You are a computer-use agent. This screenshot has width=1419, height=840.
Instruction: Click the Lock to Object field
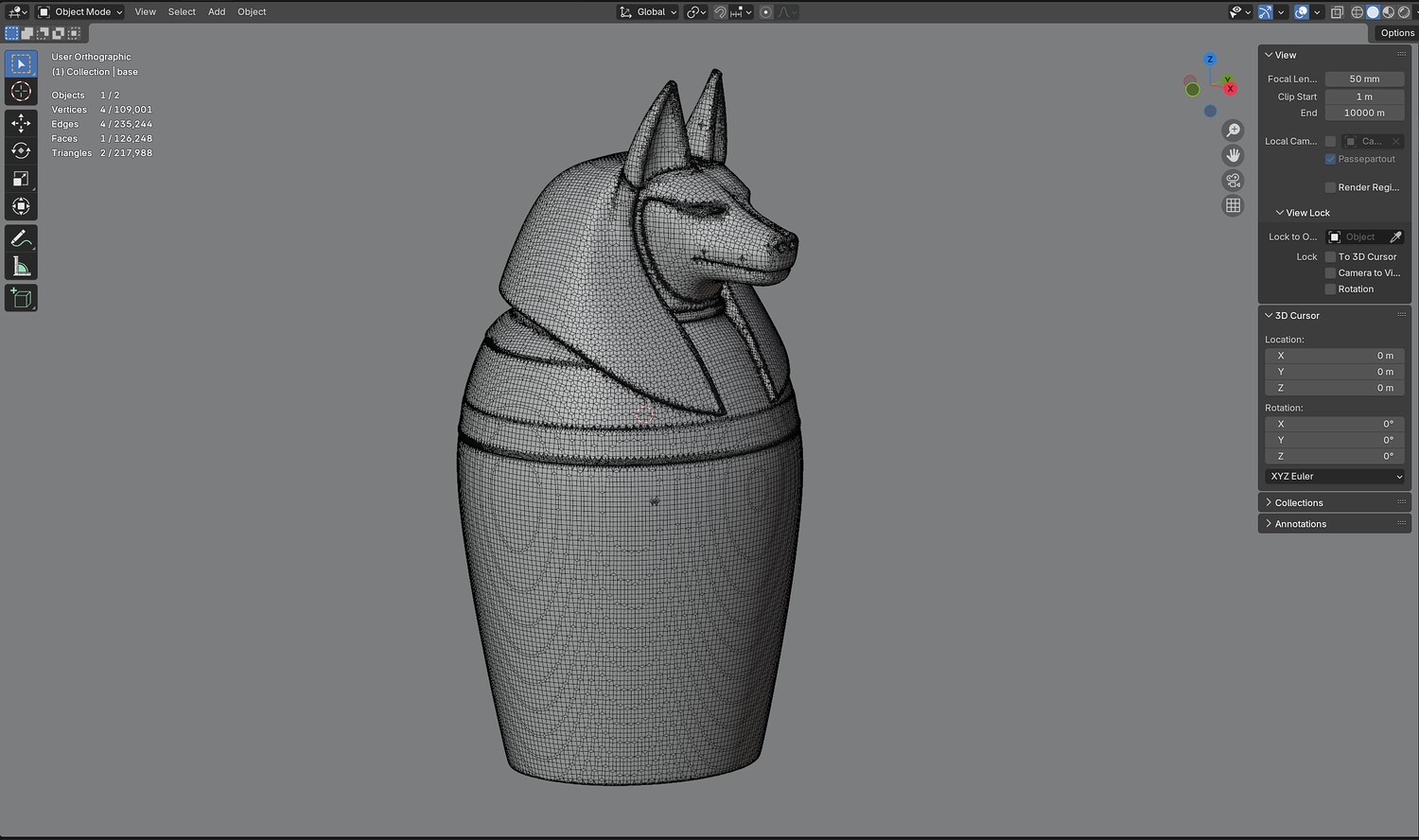point(1365,237)
